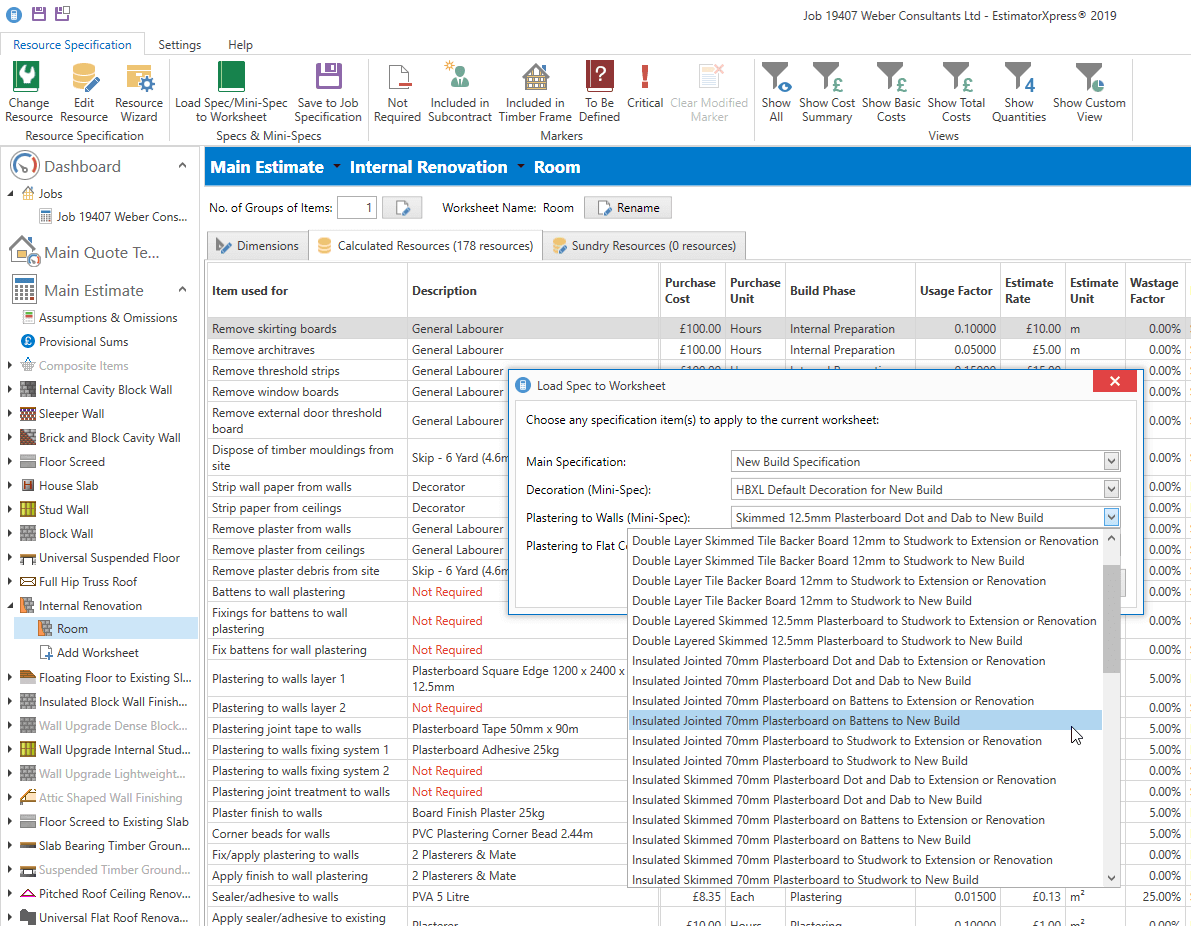Click Load Spec/Mini-Spec to Worksheet

tap(231, 93)
